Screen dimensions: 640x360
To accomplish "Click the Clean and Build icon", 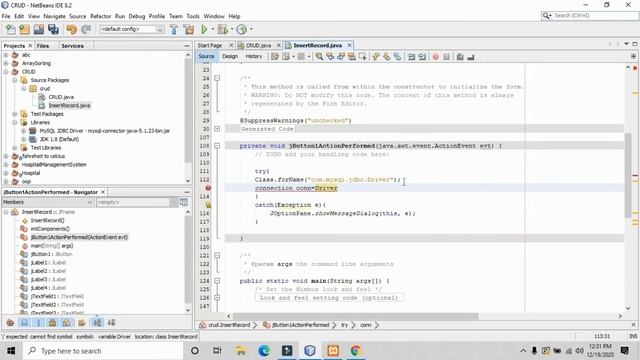I will tap(189, 29).
